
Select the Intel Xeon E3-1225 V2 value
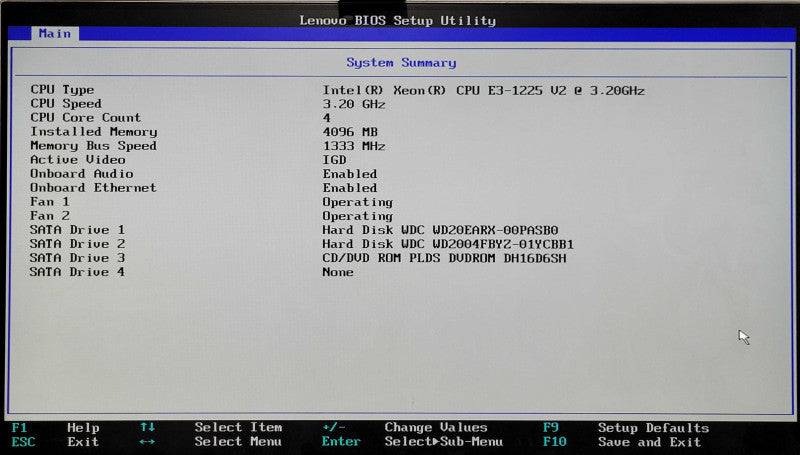click(483, 91)
